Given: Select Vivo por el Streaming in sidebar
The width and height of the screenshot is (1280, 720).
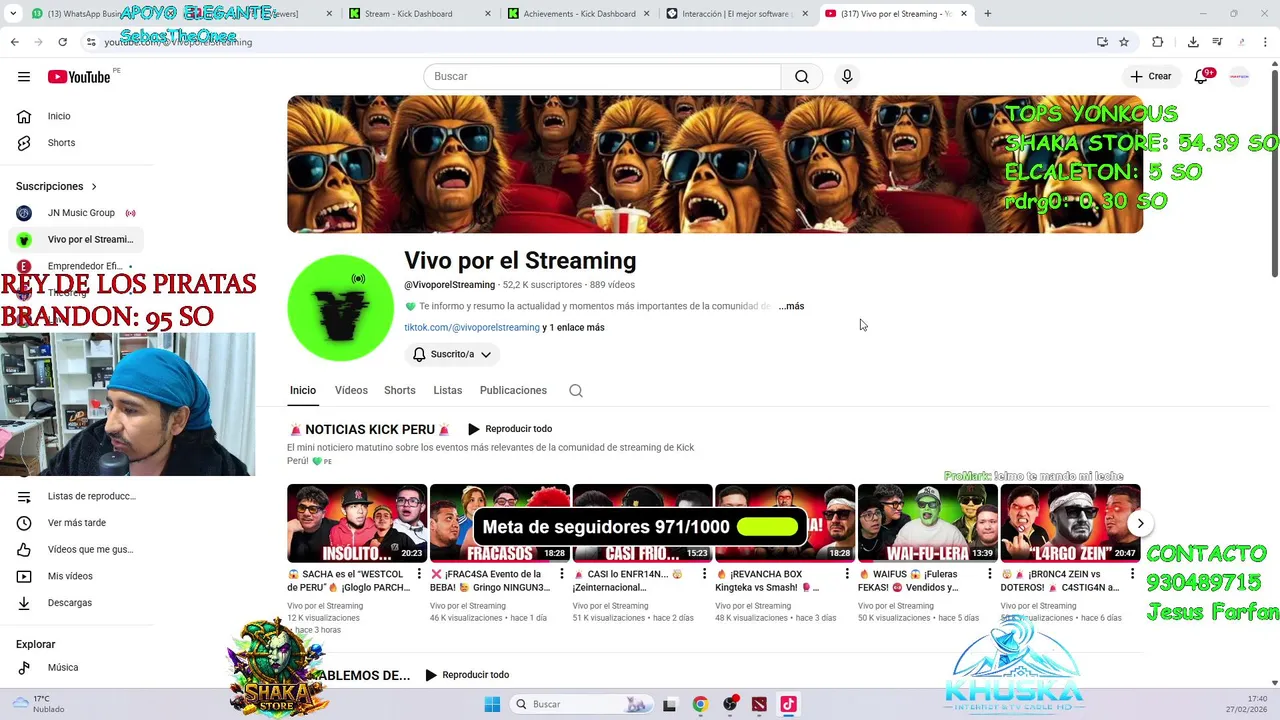Looking at the screenshot, I should [76, 240].
